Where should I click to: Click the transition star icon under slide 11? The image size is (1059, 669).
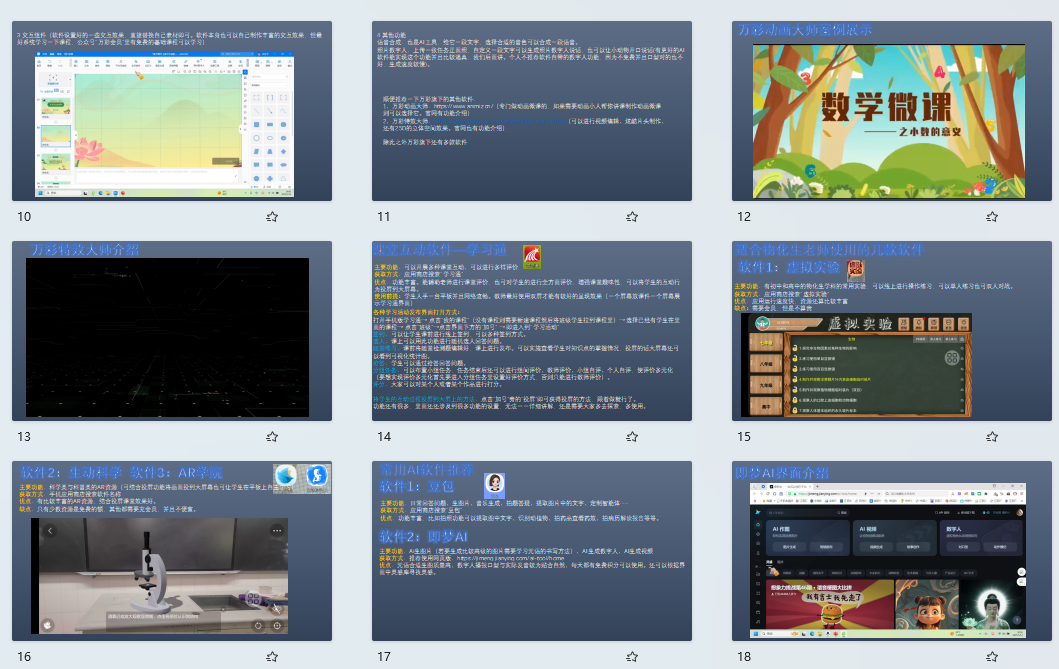coord(631,216)
